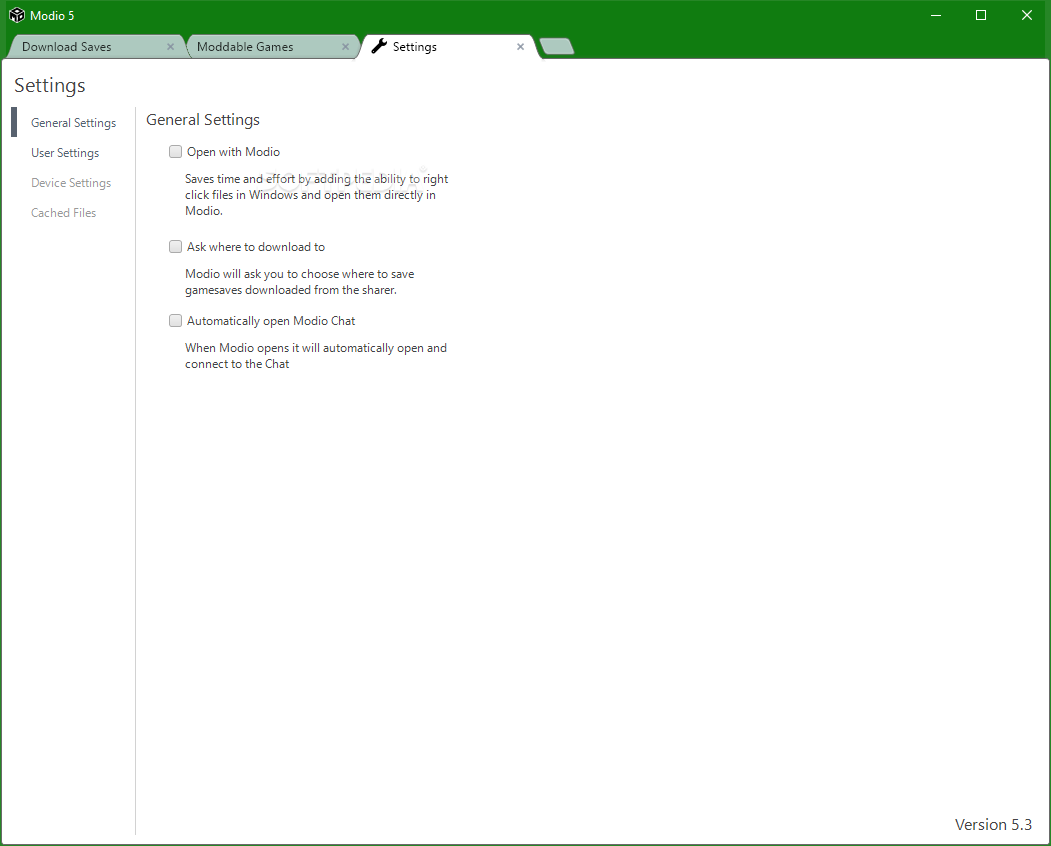Select Device Settings in the sidebar
The width and height of the screenshot is (1051, 846).
(x=71, y=182)
